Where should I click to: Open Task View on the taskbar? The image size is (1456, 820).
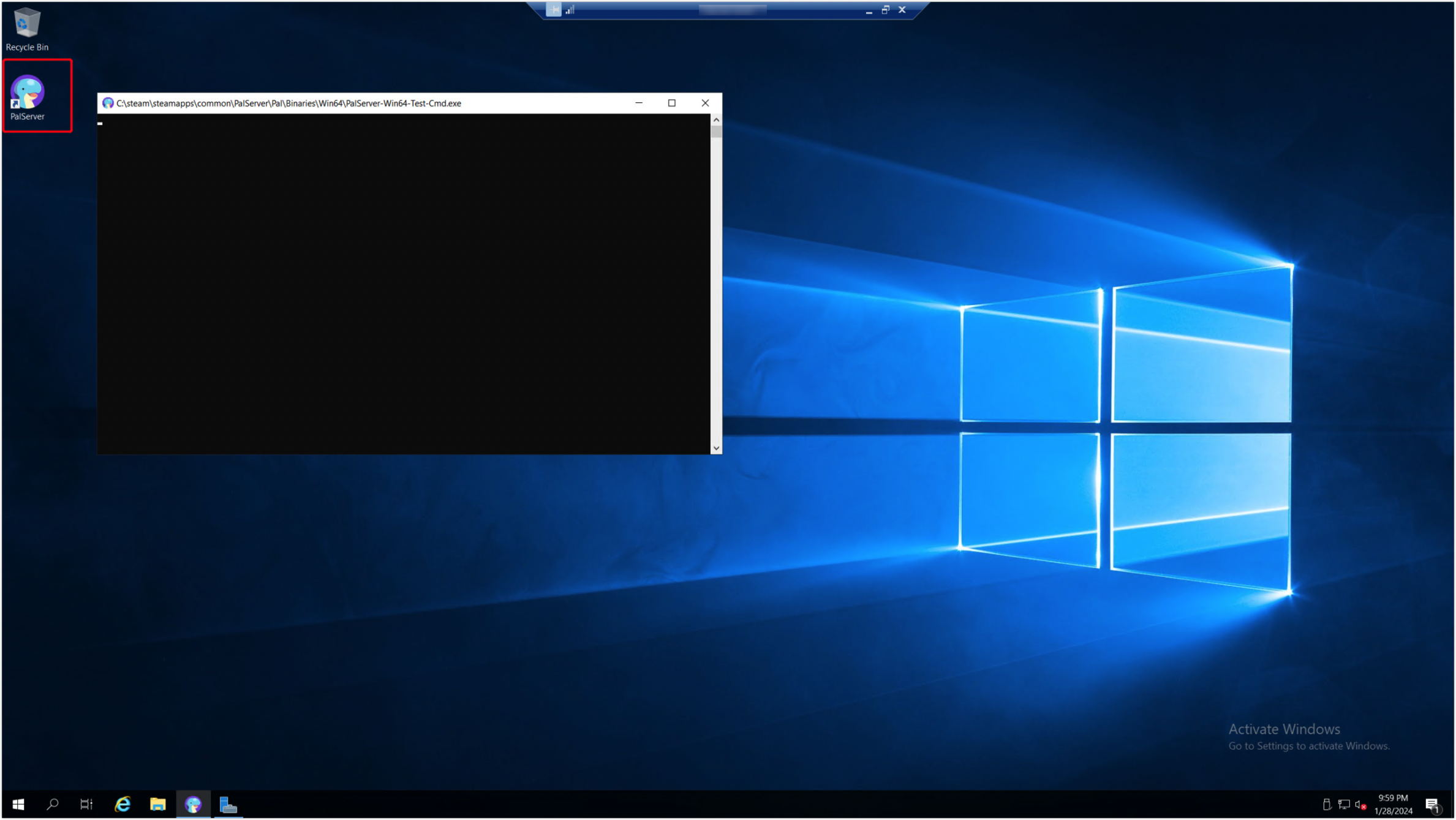(86, 803)
